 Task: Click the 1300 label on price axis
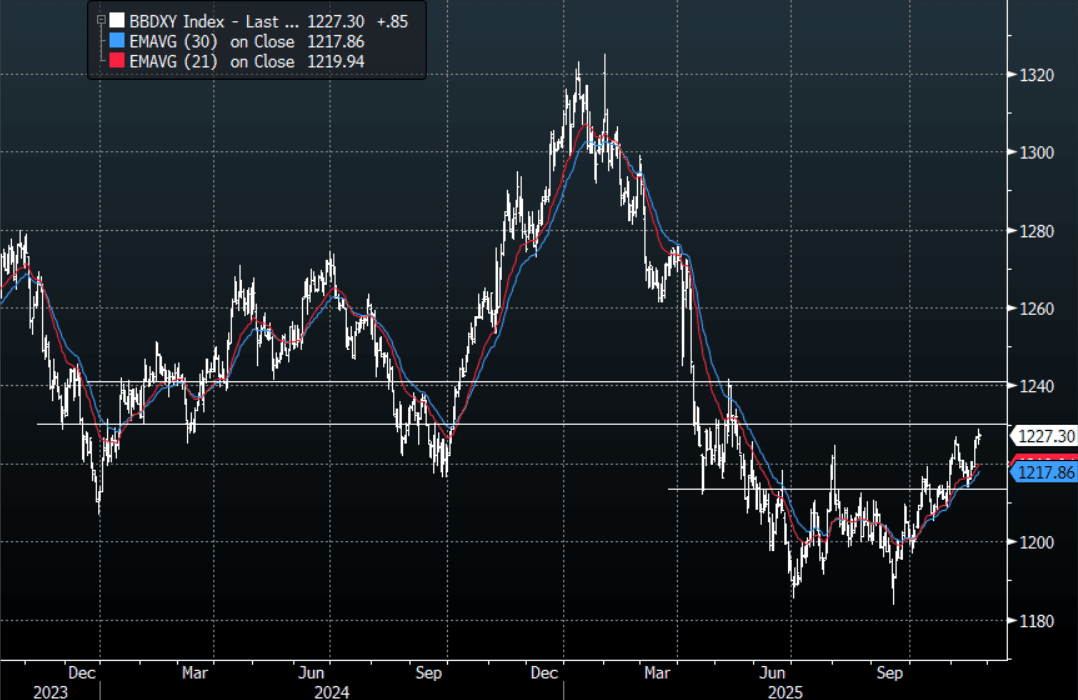coord(1035,153)
